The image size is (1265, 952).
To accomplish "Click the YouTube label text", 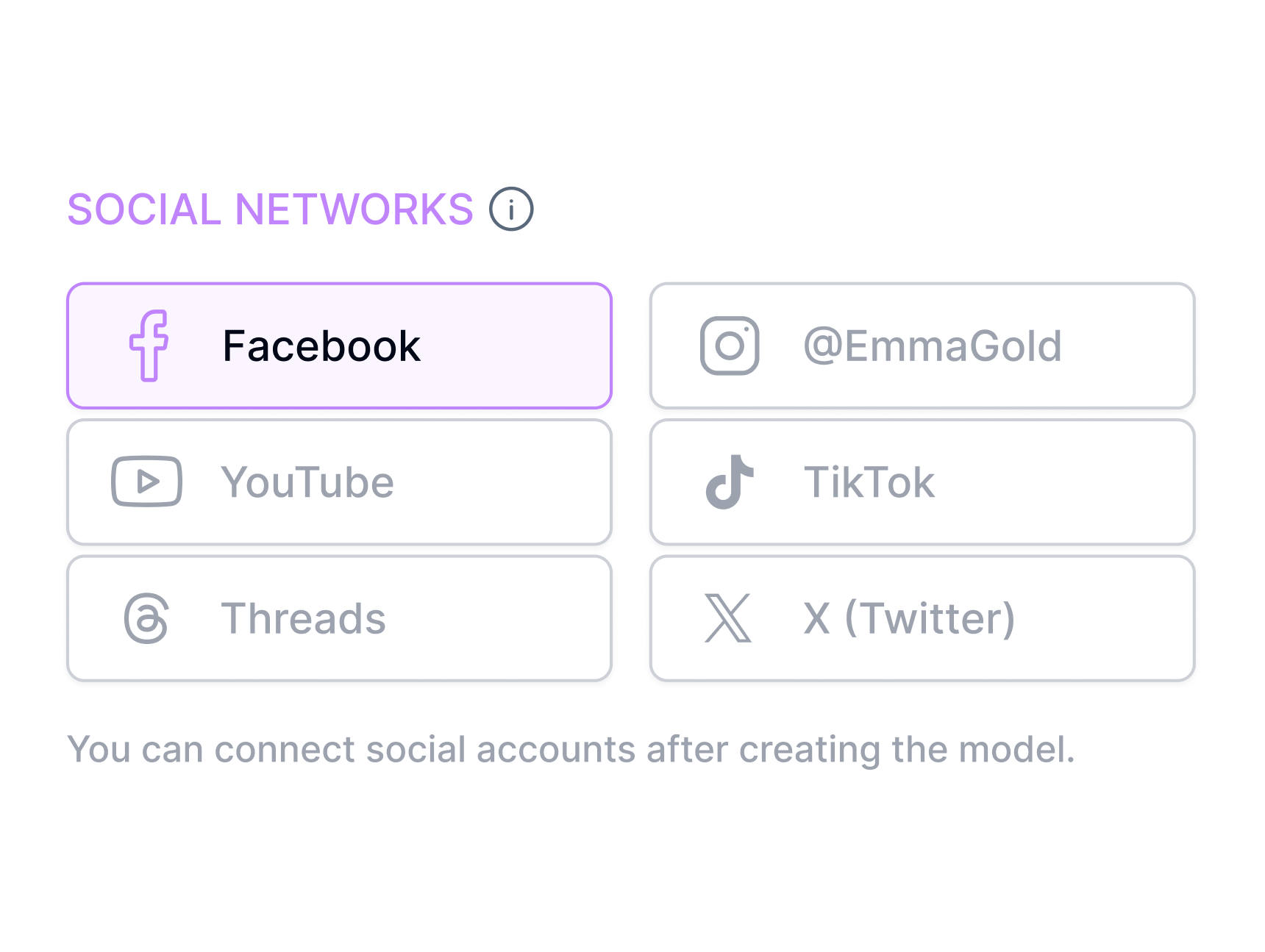I will point(308,482).
